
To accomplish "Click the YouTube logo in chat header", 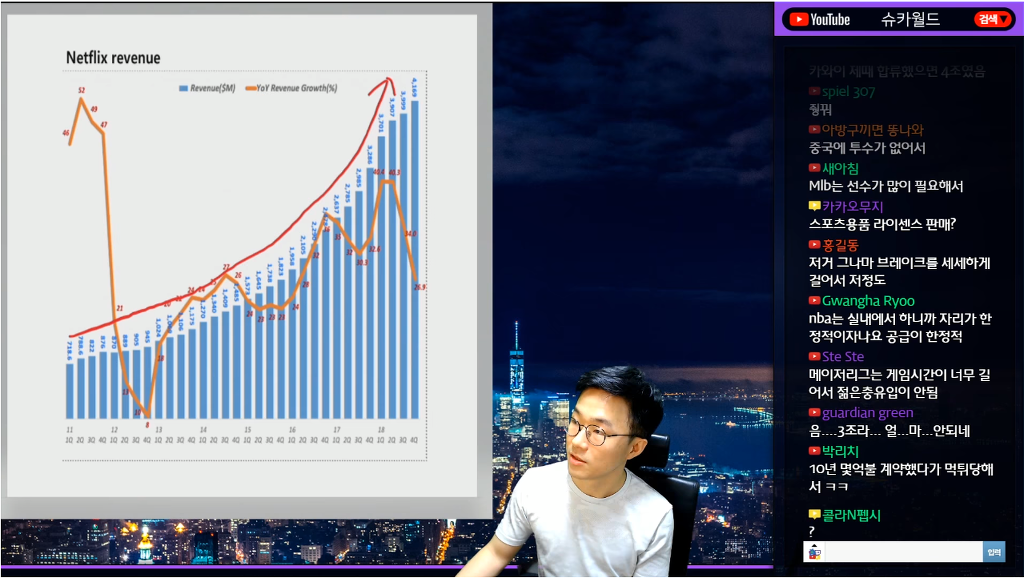I will 820,20.
